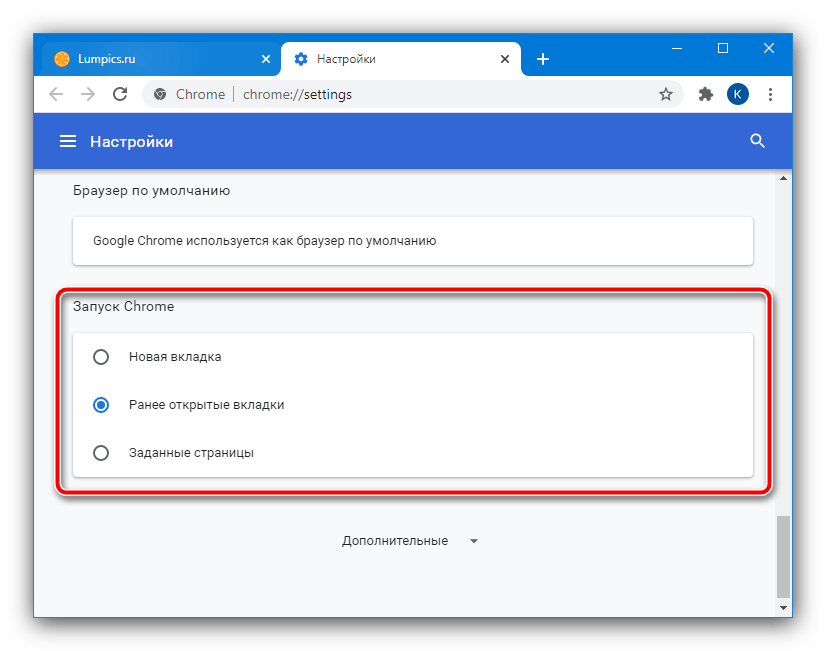Close the Lumpics.ru tab
This screenshot has height=651, width=826.
click(x=265, y=59)
